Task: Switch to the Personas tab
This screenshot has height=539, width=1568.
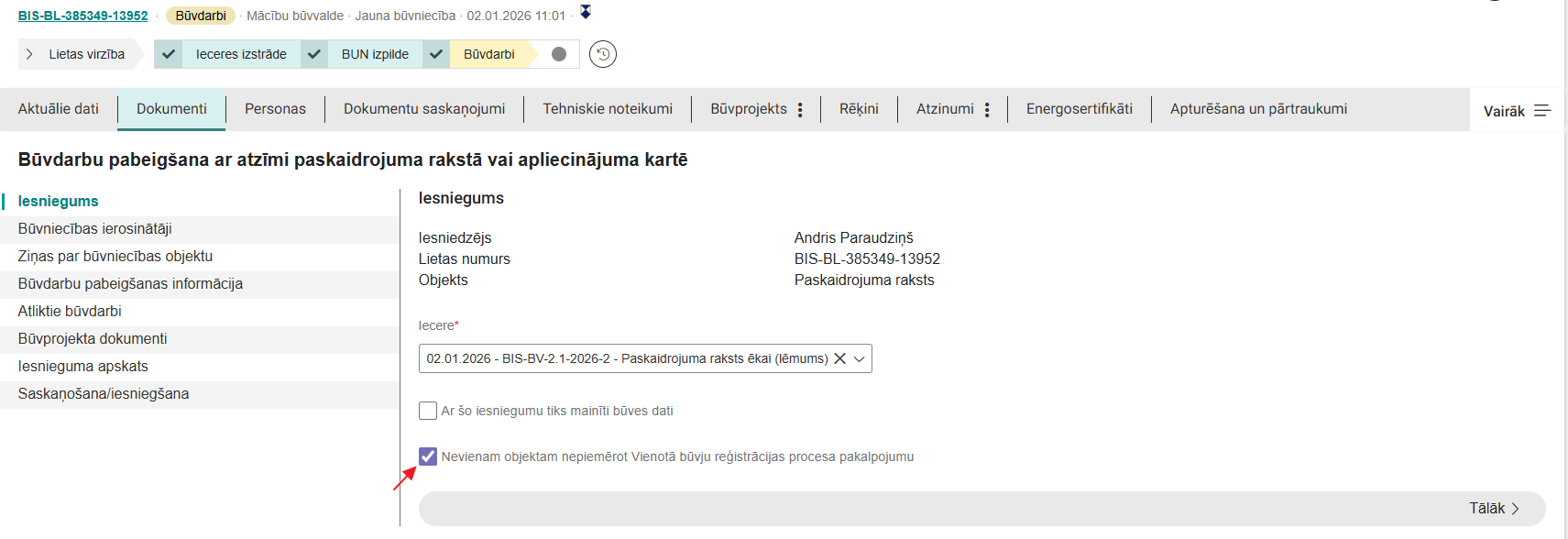Action: coord(275,109)
